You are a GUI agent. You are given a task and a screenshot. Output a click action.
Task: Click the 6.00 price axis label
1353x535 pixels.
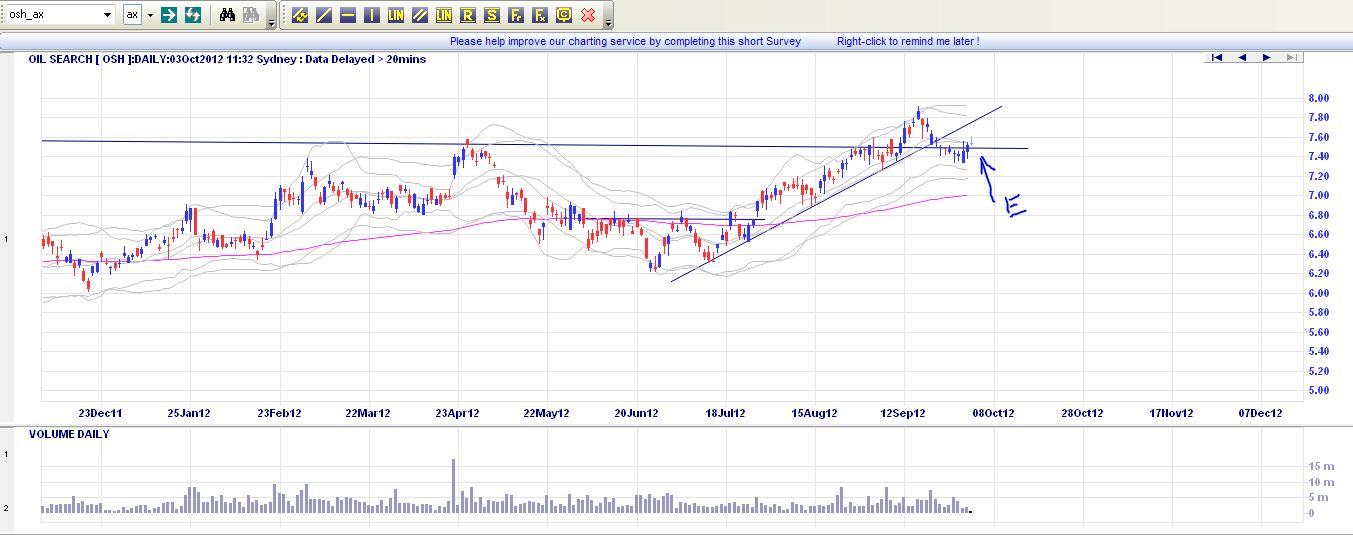[x=1318, y=293]
